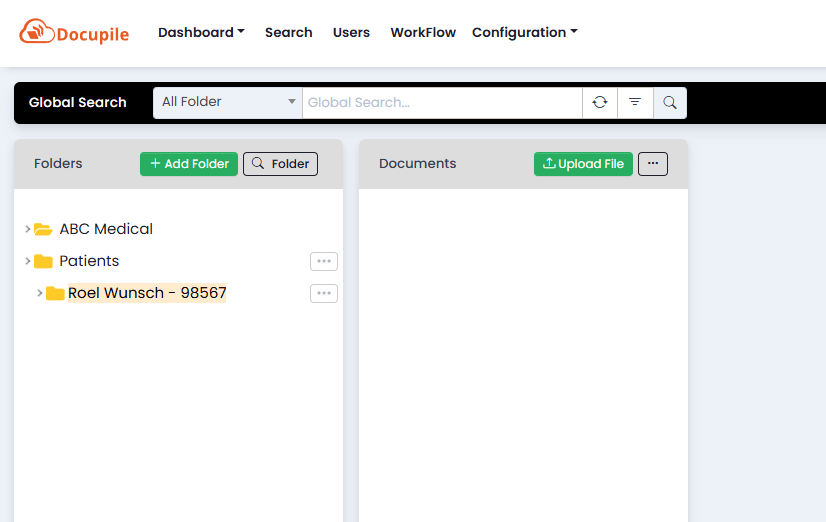Click the magnifier search icon button
The height and width of the screenshot is (522, 826).
tap(670, 102)
